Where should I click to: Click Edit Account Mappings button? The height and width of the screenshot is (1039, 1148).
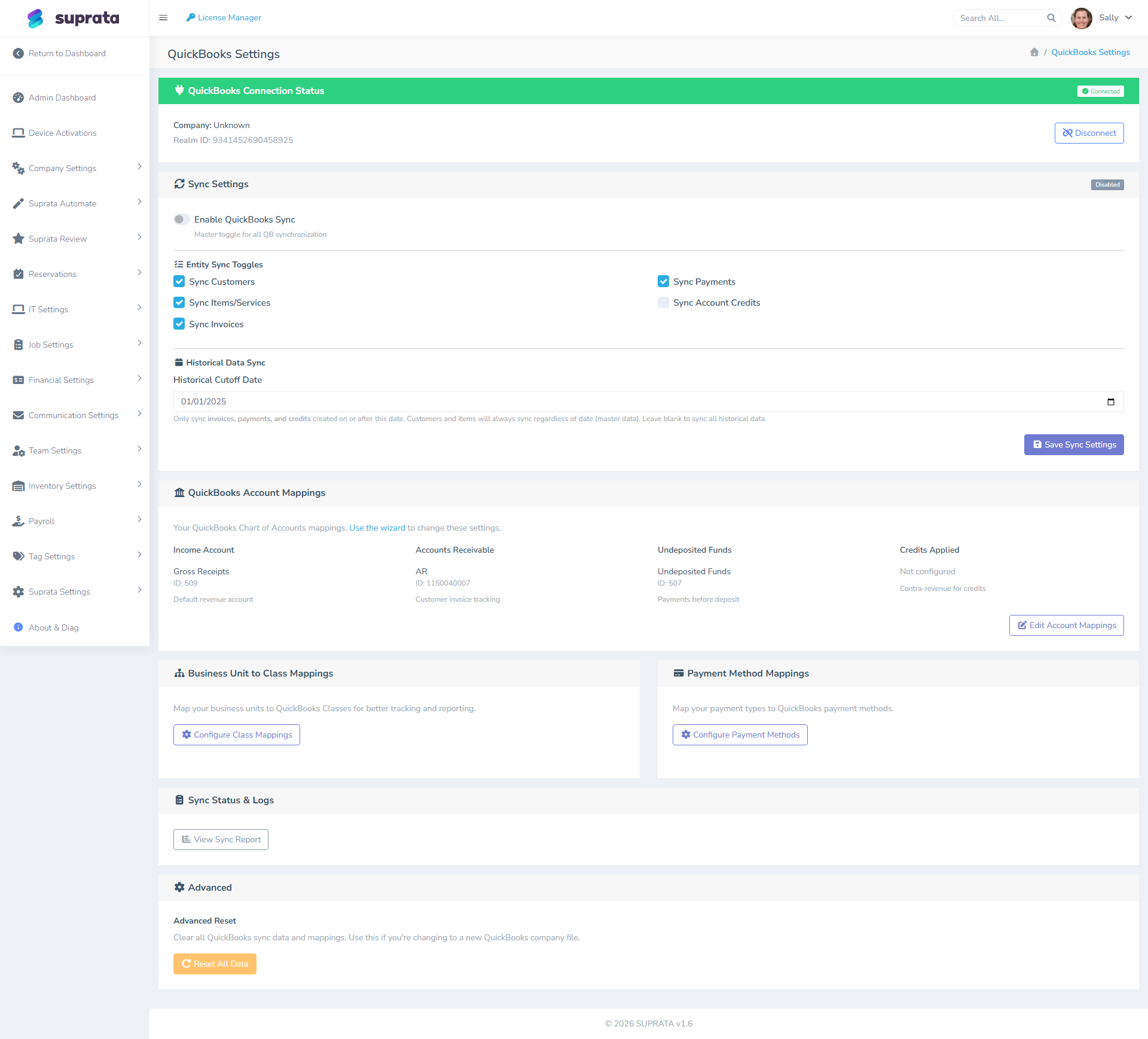1066,625
